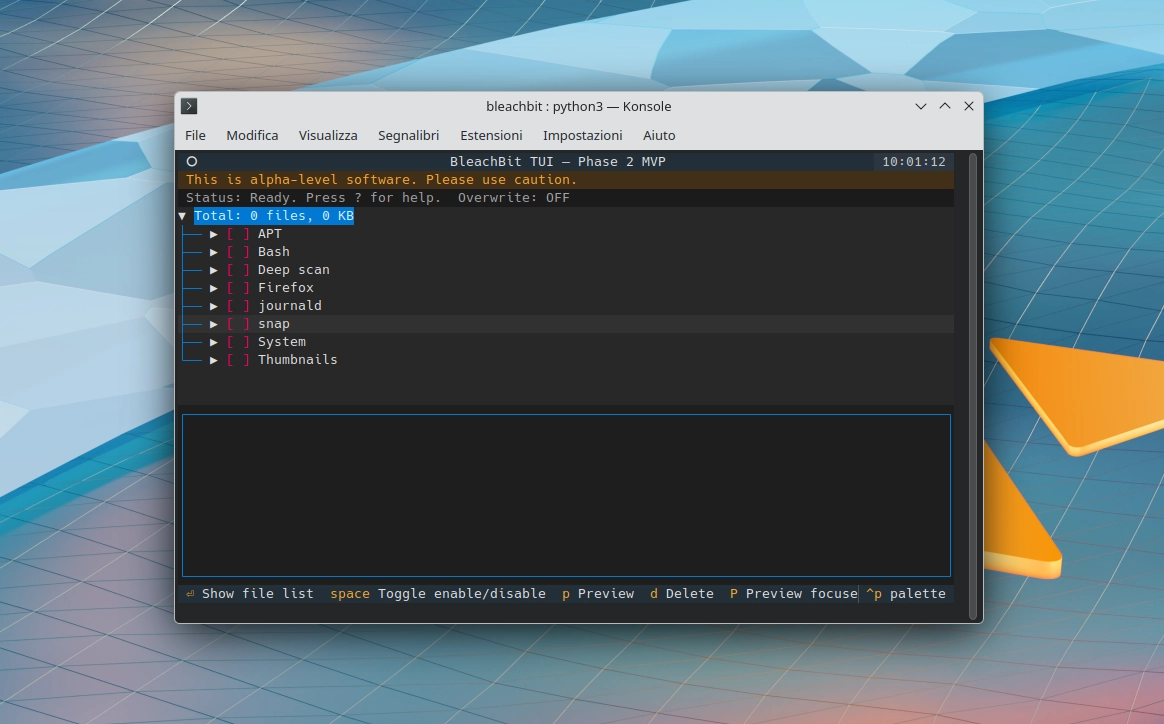The width and height of the screenshot is (1164, 724).
Task: Click the Preview footer shortcut with lowercase p key
Action: (x=598, y=593)
